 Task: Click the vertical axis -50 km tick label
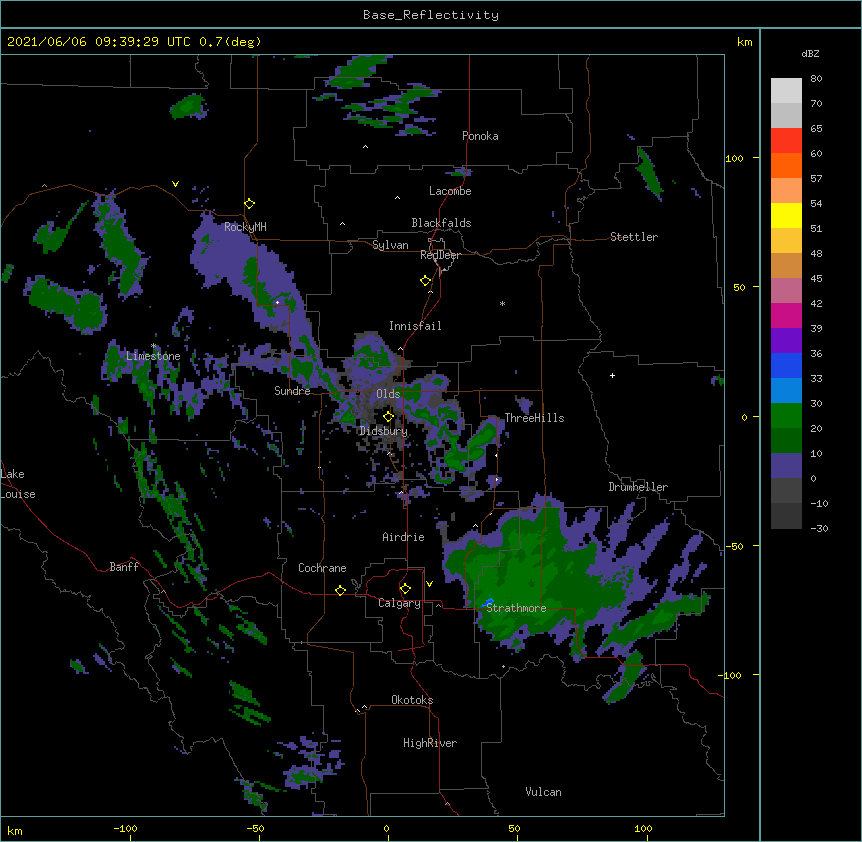click(734, 546)
